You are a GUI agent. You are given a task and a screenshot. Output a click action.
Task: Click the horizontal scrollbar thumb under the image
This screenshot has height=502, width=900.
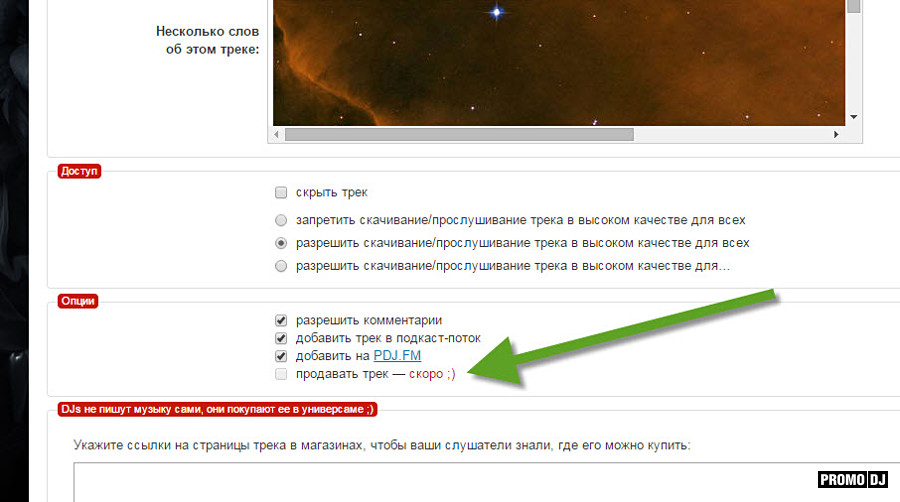point(458,134)
